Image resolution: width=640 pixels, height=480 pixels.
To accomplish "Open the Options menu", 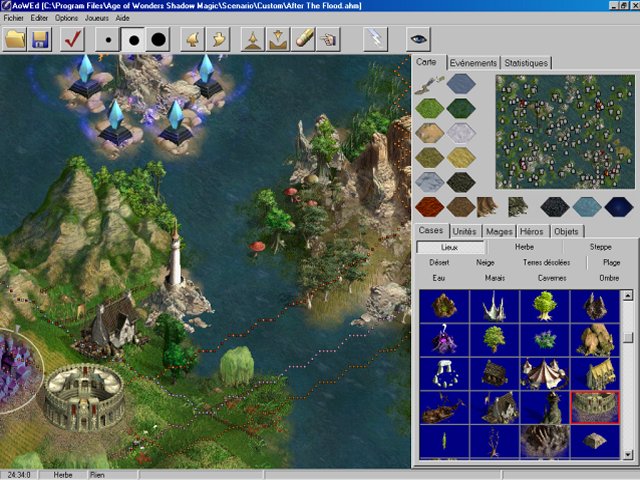I will coord(67,18).
